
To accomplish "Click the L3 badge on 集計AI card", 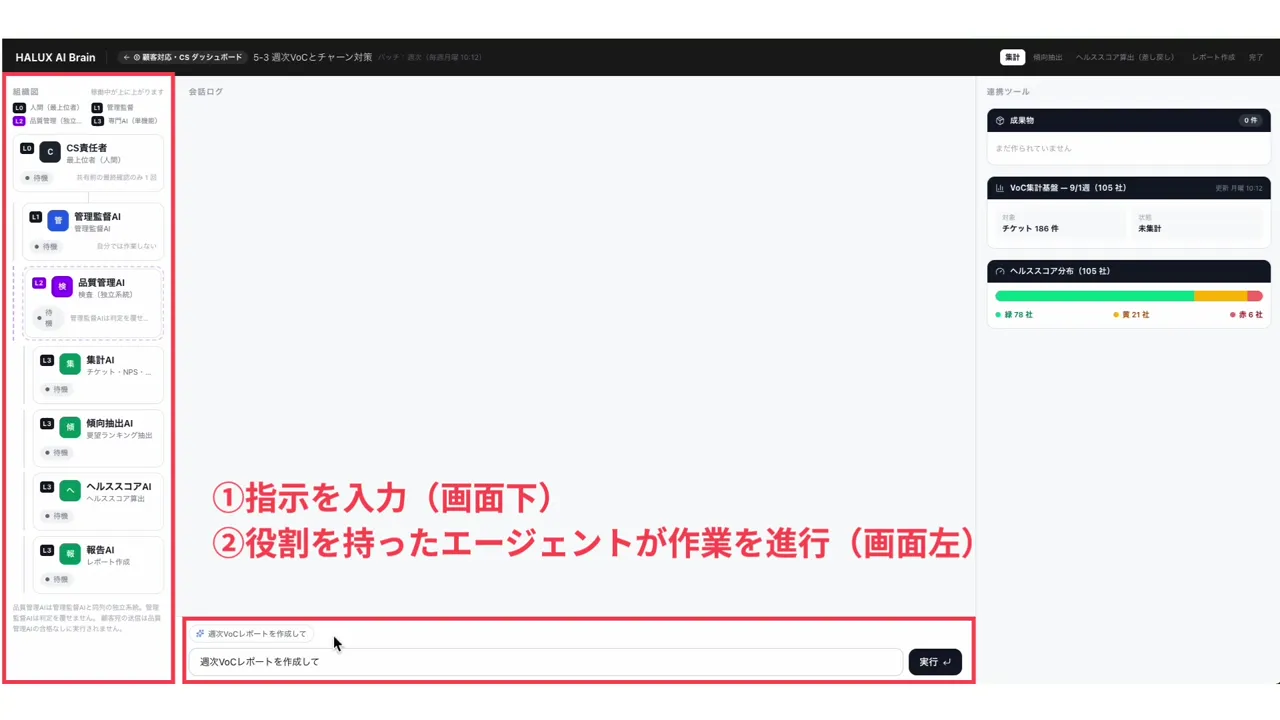I will tap(46, 360).
